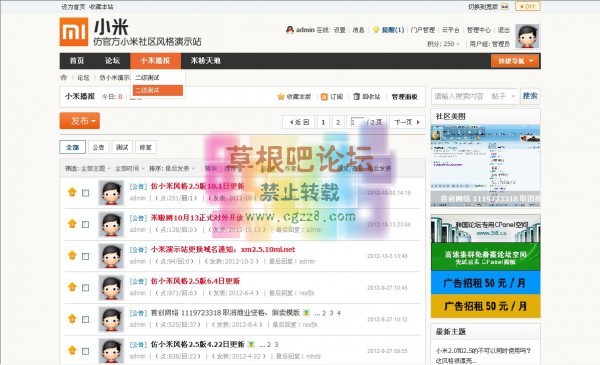Click the 退出 logout link
This screenshot has width=600, height=365.
tap(504, 30)
